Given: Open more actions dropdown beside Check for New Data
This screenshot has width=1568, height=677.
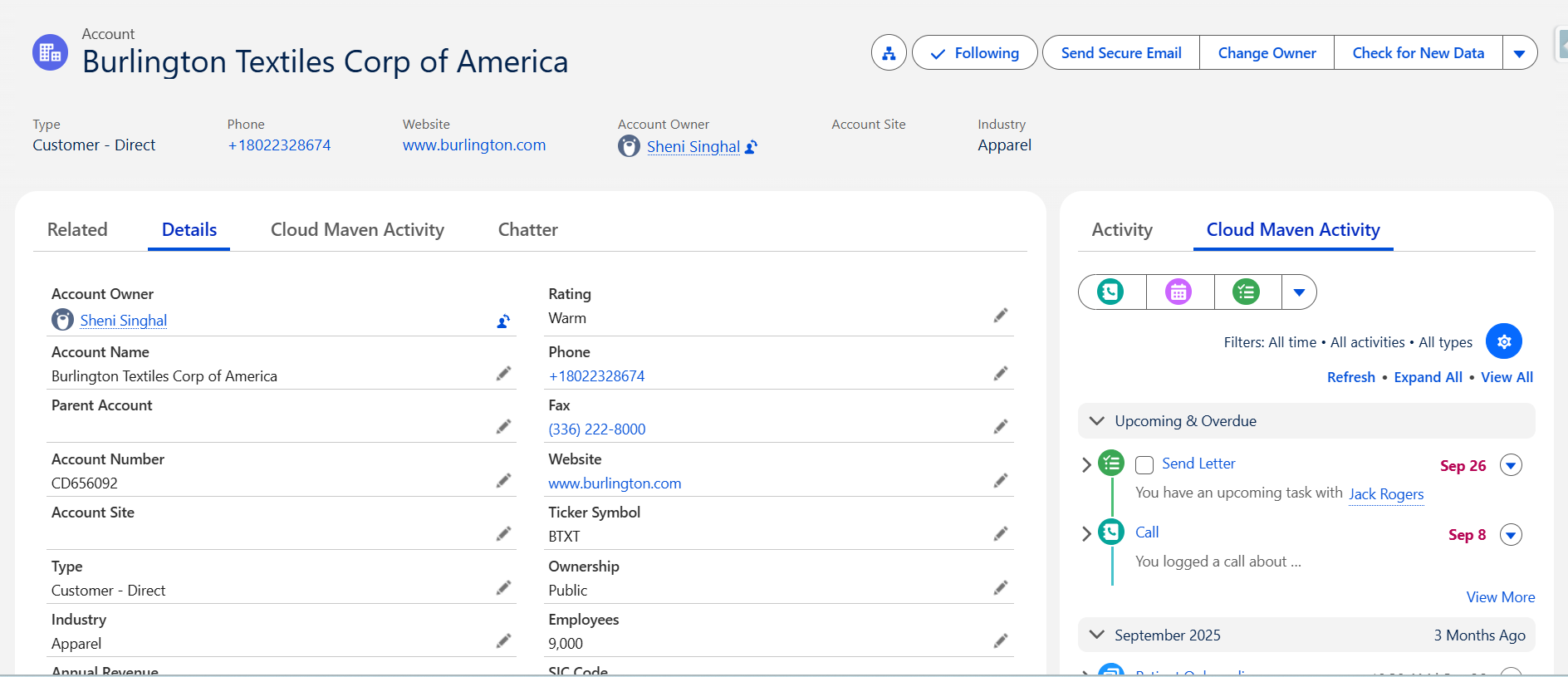Looking at the screenshot, I should pyautogui.click(x=1520, y=53).
